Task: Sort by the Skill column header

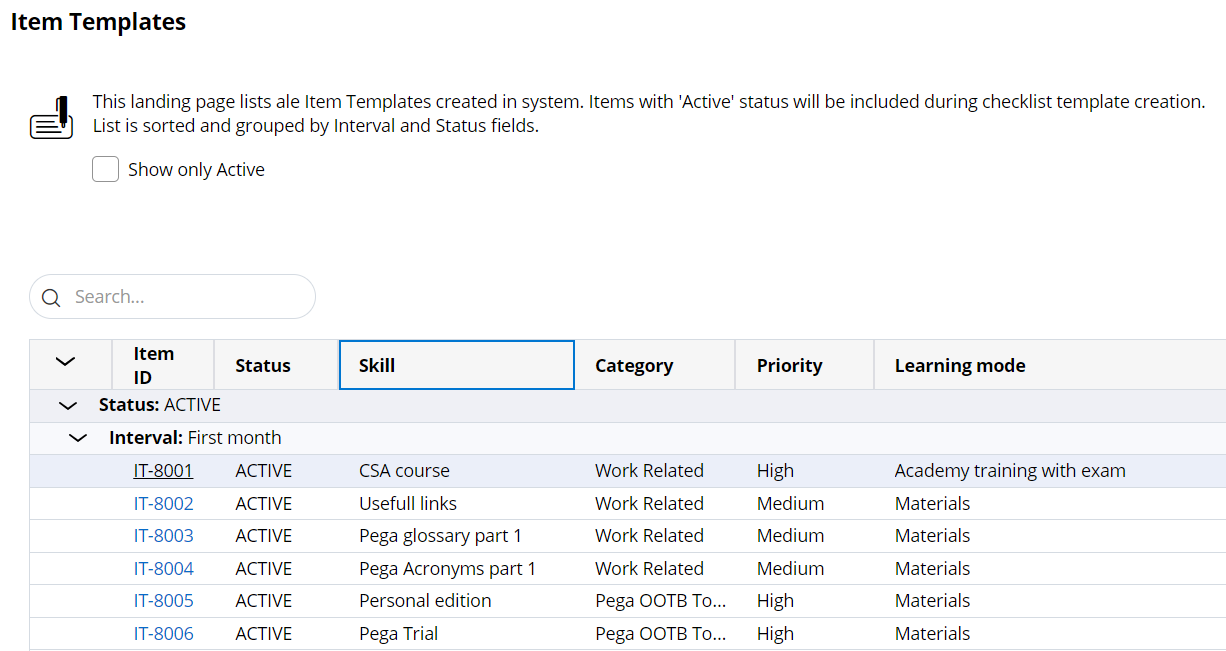Action: click(456, 365)
